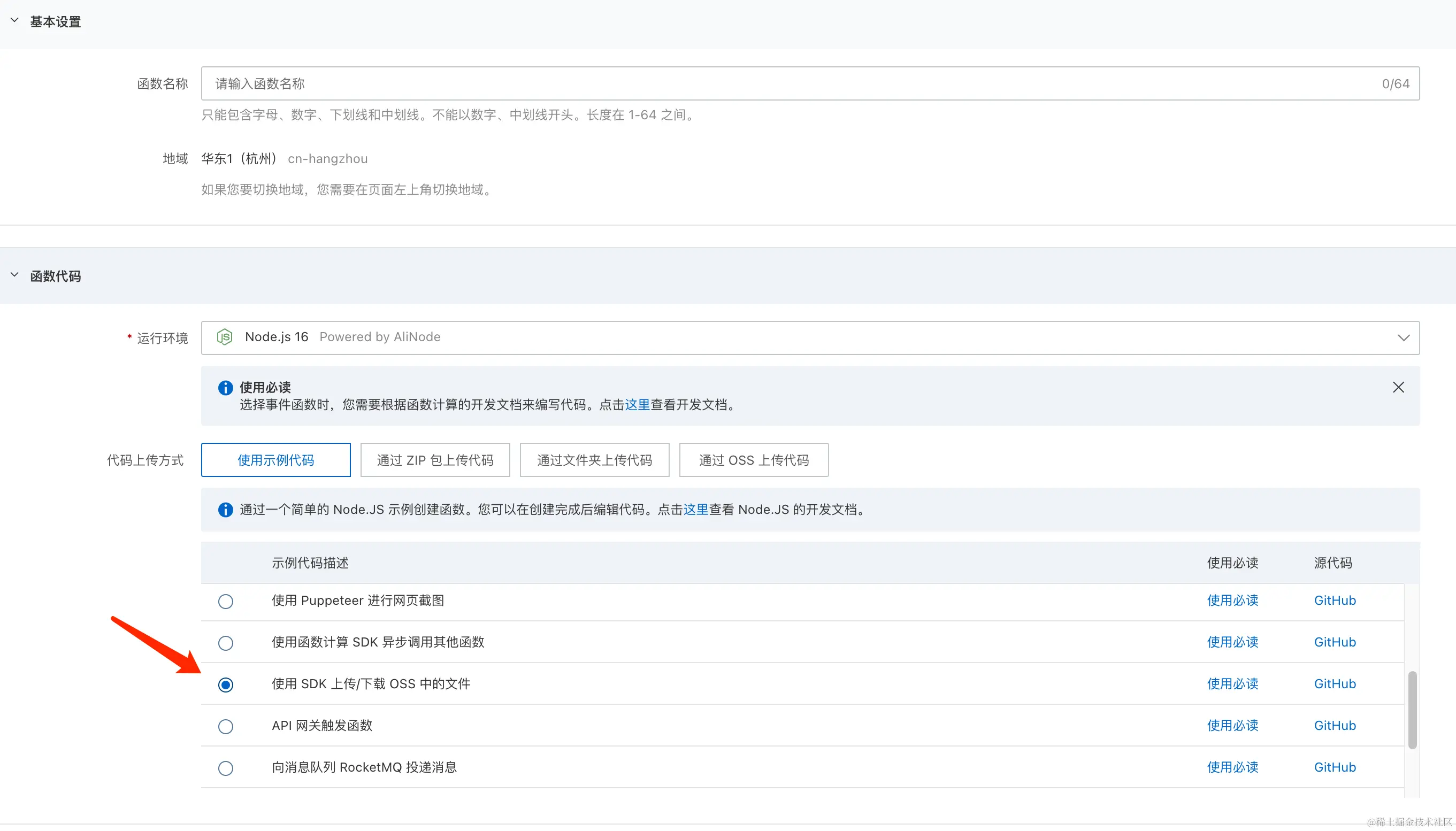Select the SDK 异步调用其他函数 example radio

coord(225,643)
